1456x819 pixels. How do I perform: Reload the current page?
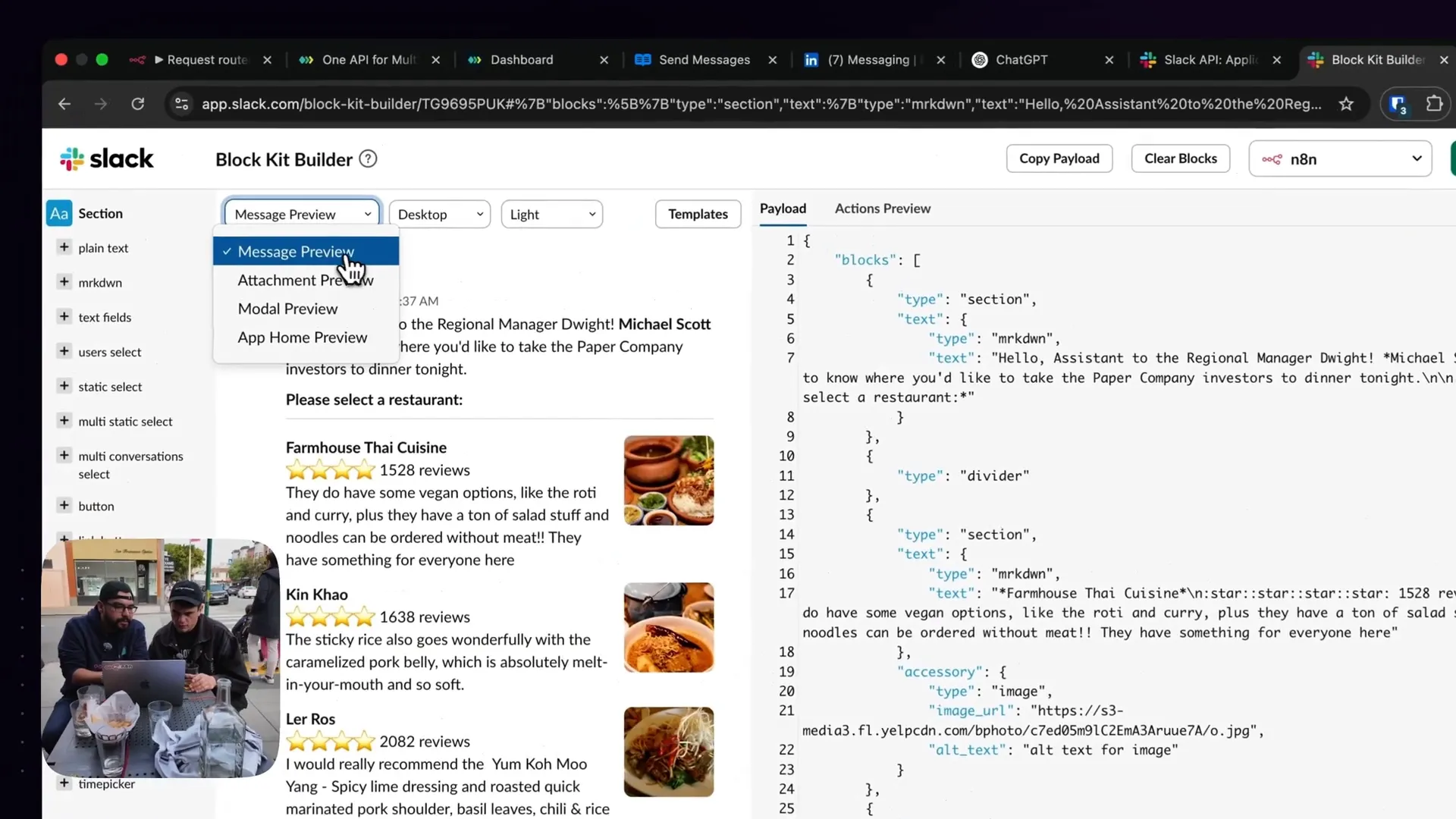pyautogui.click(x=137, y=104)
